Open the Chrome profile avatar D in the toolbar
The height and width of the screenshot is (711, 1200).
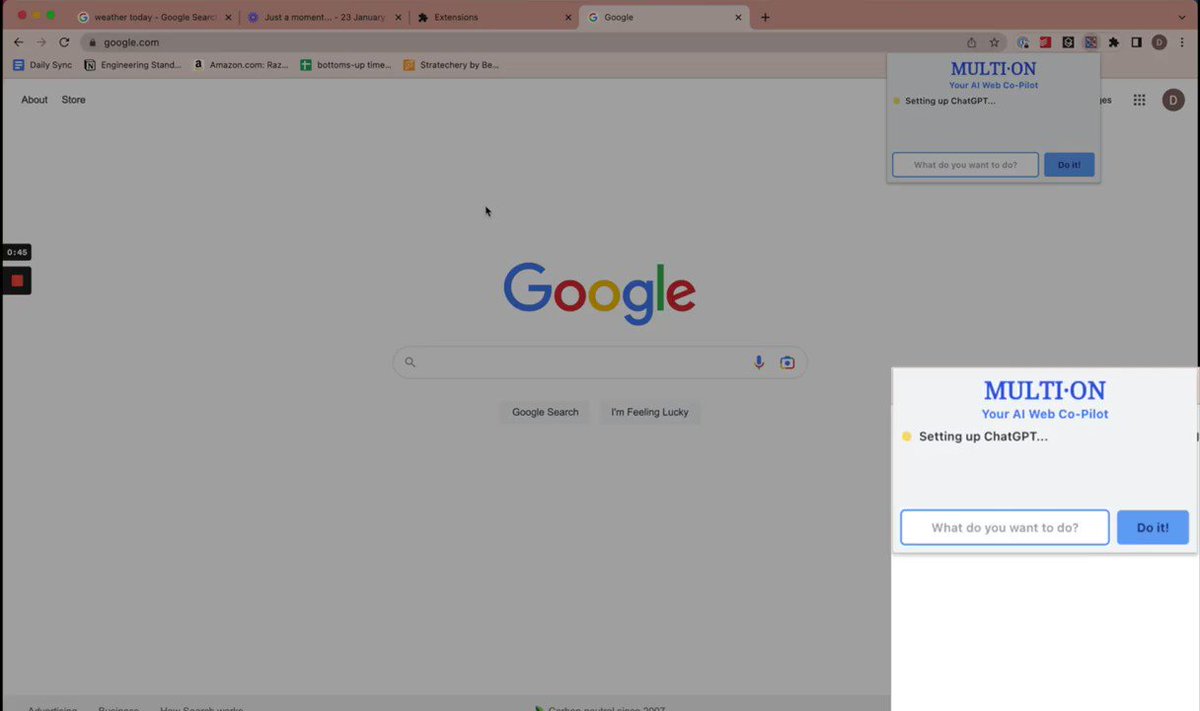click(x=1160, y=42)
